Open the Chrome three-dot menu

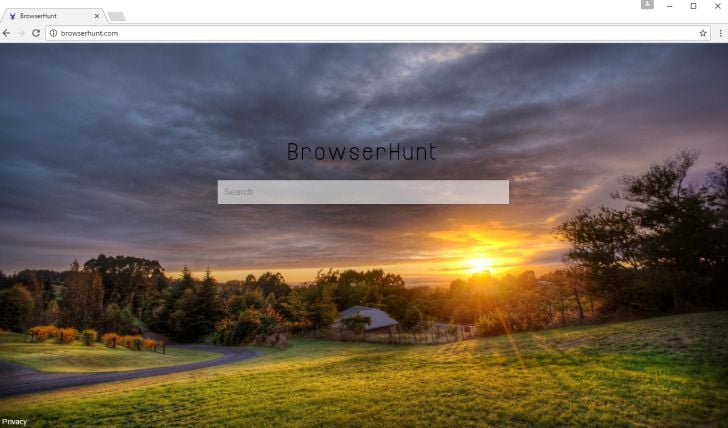coord(720,33)
